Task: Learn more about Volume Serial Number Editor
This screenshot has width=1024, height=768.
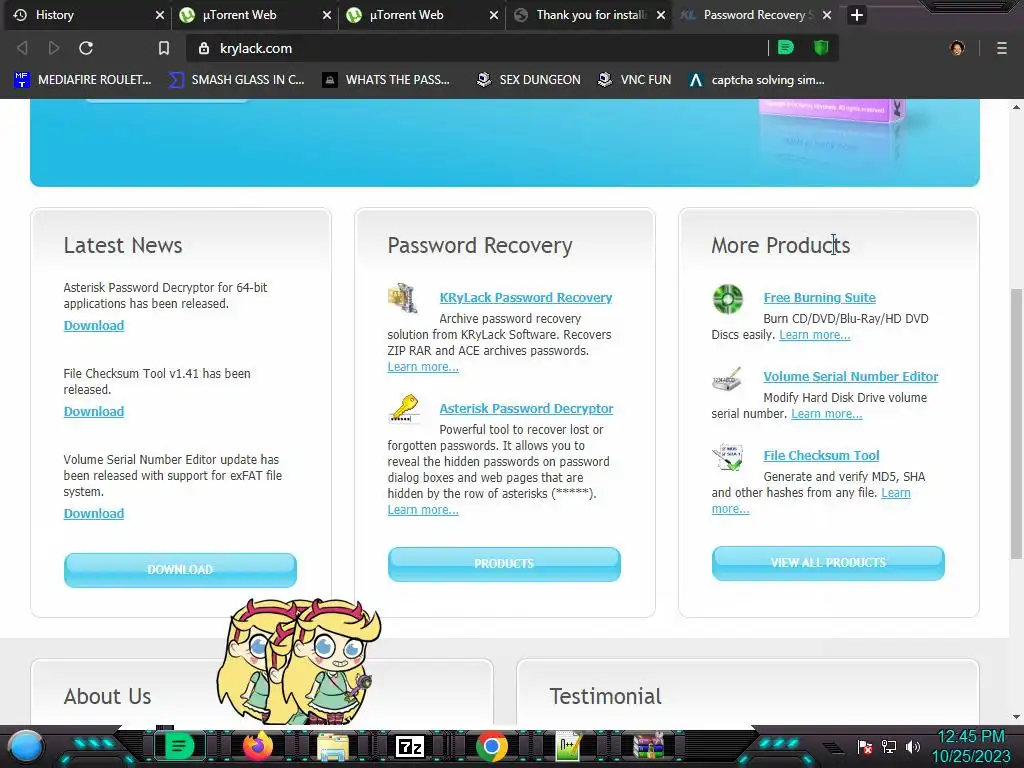Action: [x=827, y=413]
